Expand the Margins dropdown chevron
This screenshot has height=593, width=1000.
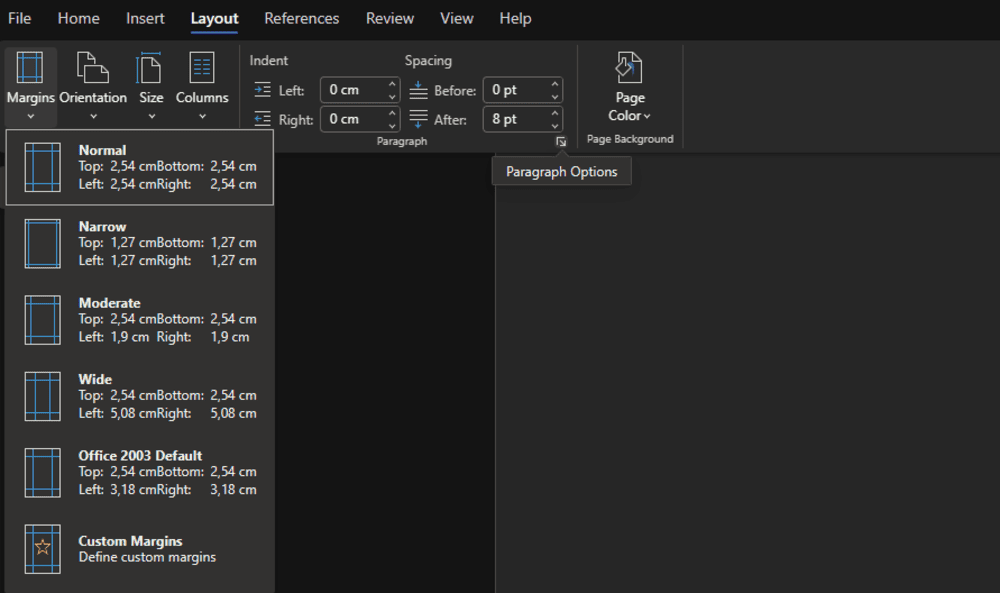pyautogui.click(x=31, y=117)
